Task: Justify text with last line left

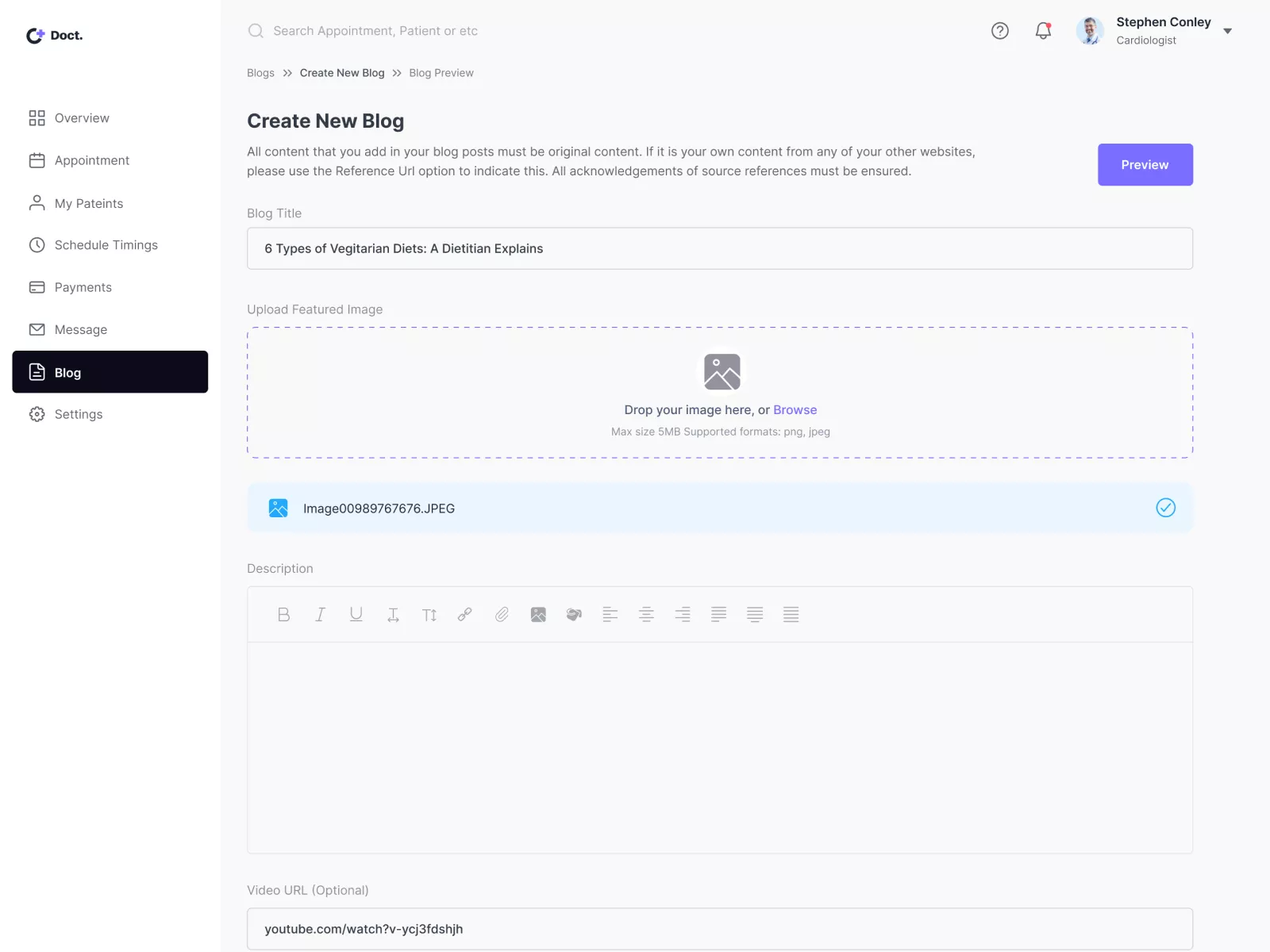Action: (719, 615)
